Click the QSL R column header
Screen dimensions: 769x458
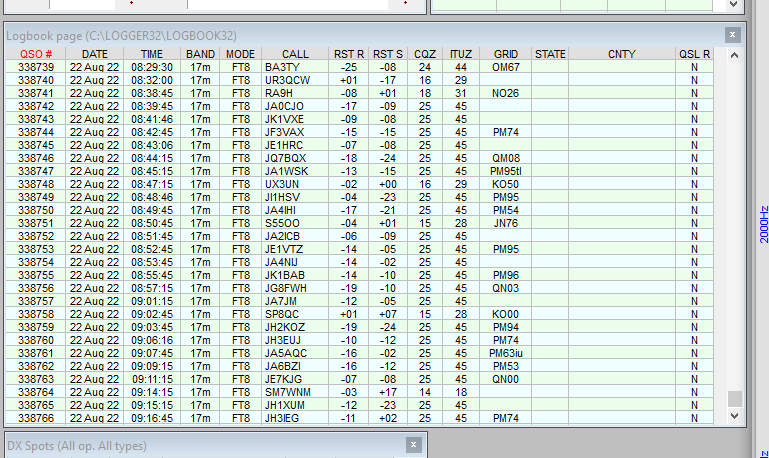coord(694,54)
